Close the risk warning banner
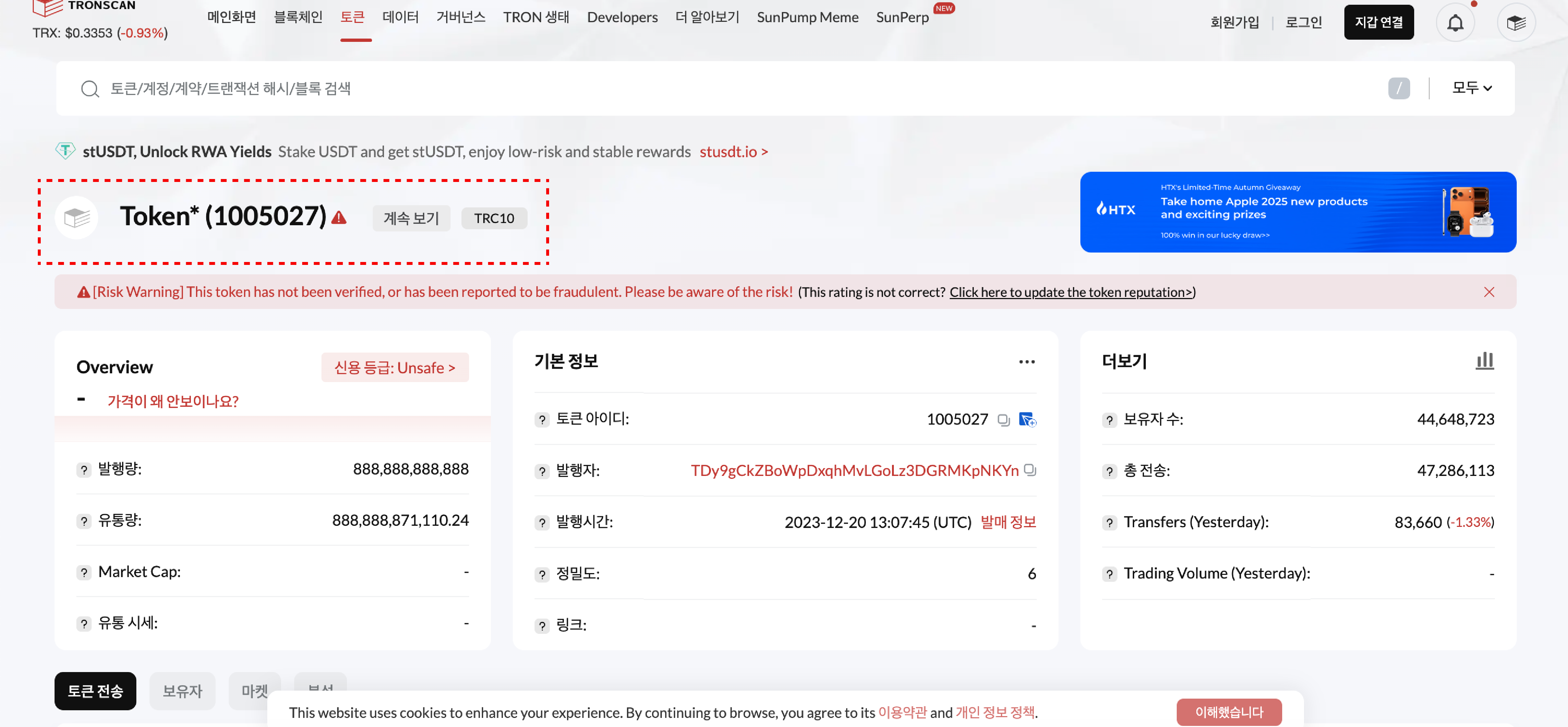Screen dimensions: 1568x727 coord(1489,292)
